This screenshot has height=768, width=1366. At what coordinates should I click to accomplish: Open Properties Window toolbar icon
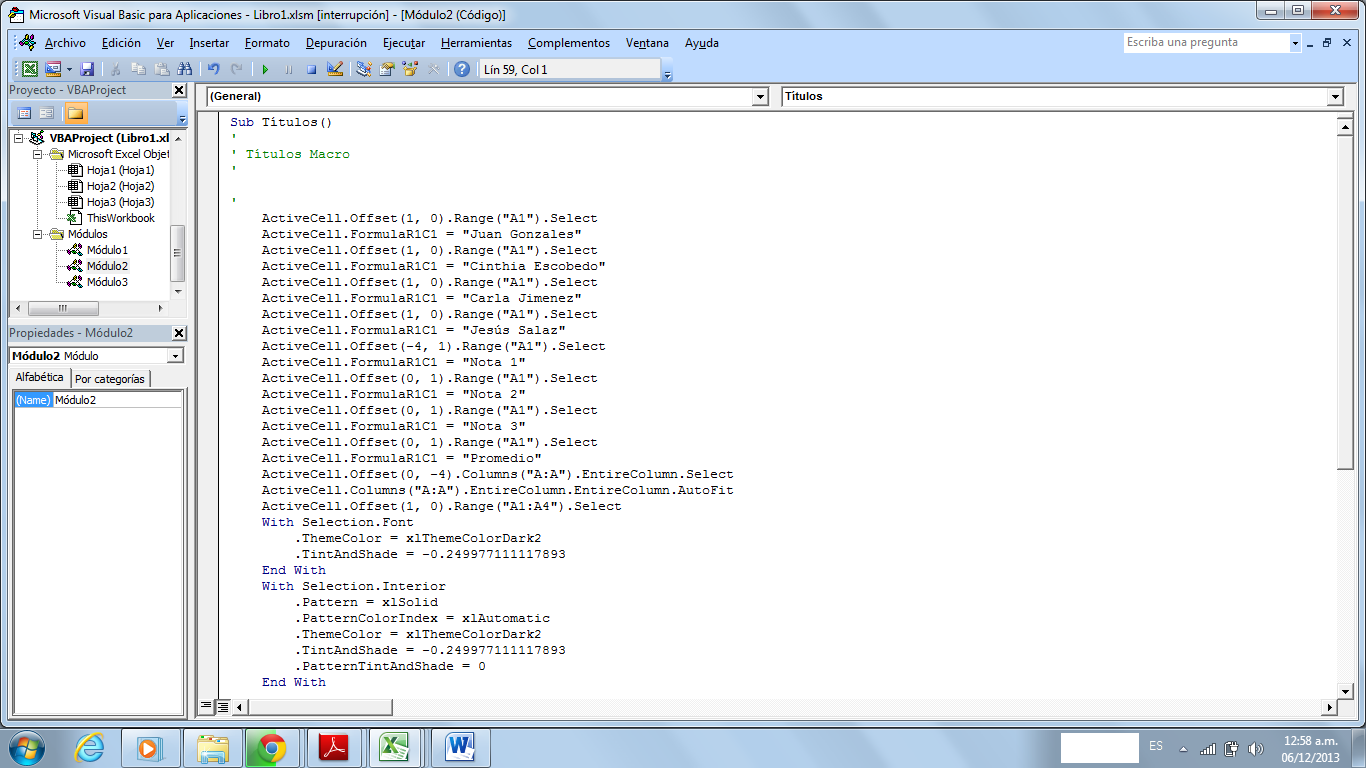387,69
